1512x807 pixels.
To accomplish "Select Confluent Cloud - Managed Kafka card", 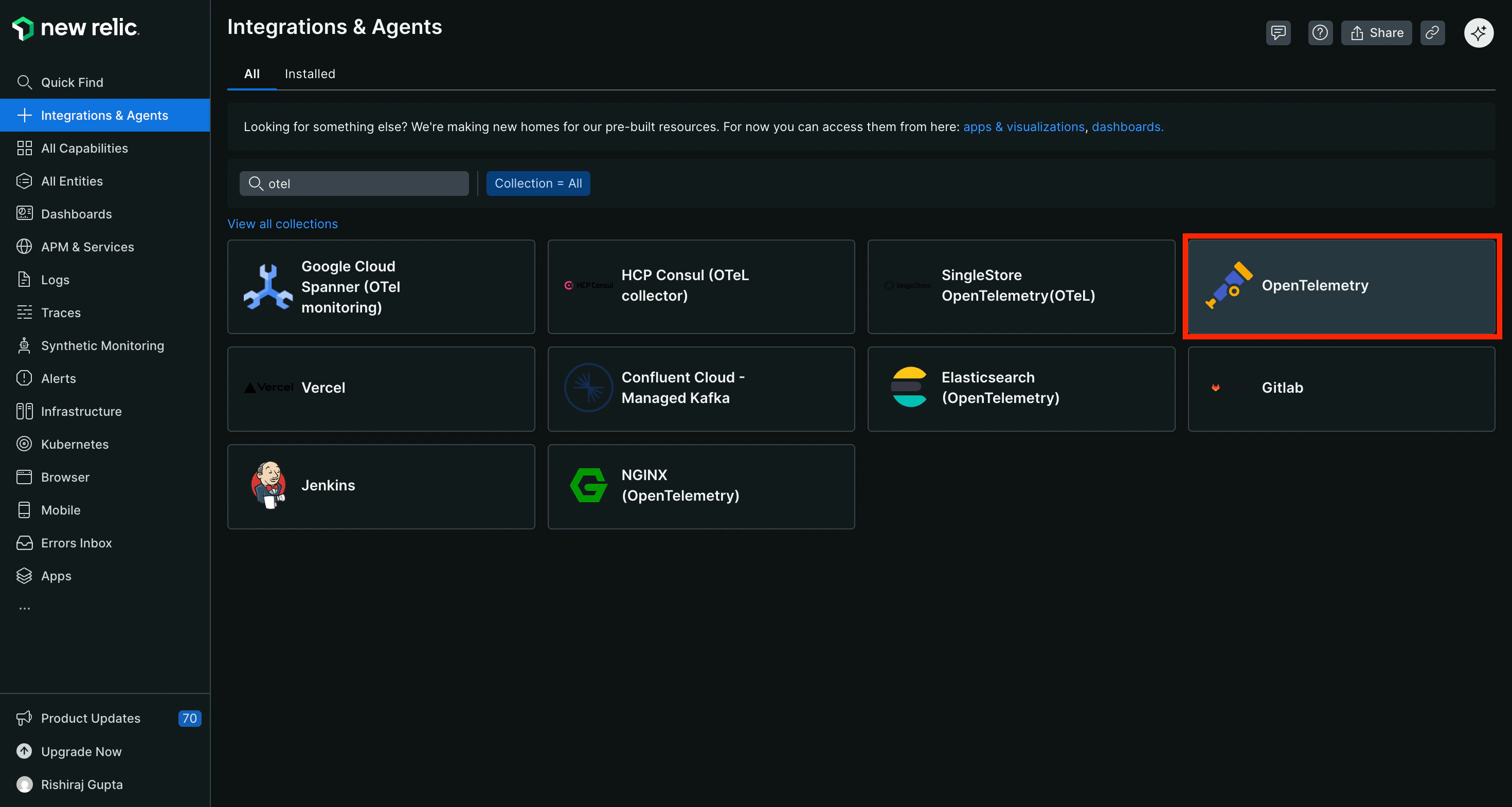I will click(x=701, y=389).
